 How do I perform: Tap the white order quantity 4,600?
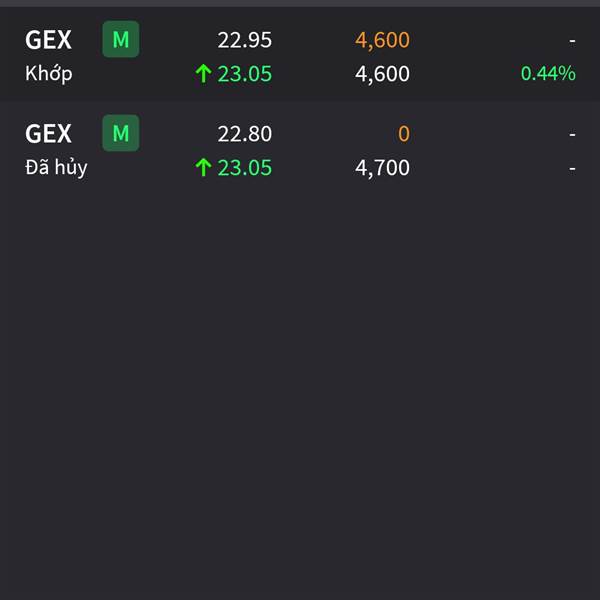coord(382,74)
